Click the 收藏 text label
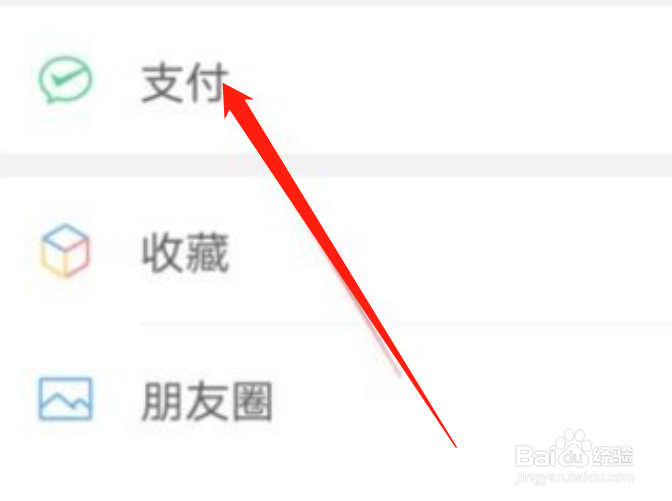This screenshot has width=672, height=501. coord(185,253)
